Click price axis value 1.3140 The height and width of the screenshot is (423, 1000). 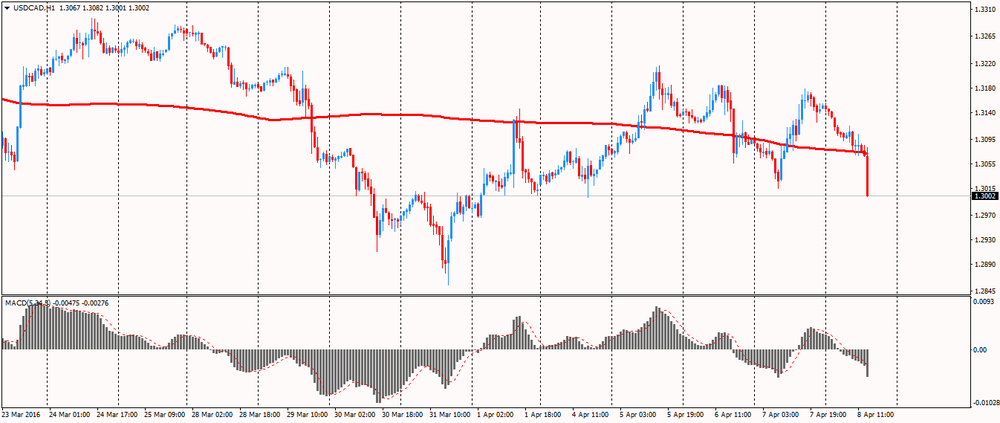point(985,112)
